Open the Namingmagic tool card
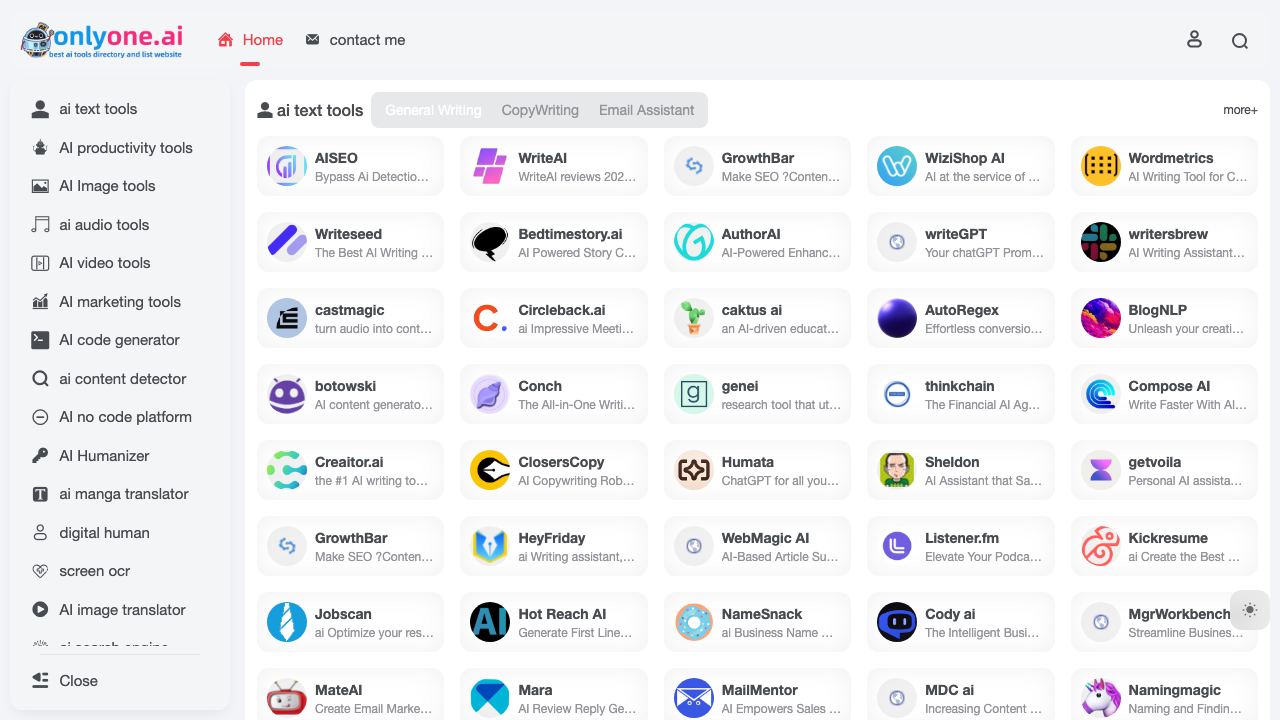Image resolution: width=1280 pixels, height=720 pixels. 1165,694
